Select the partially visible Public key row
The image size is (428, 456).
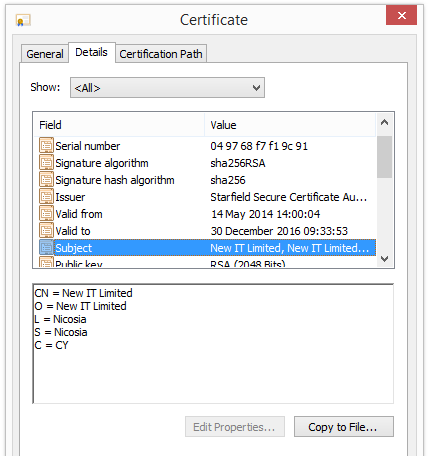[205, 263]
